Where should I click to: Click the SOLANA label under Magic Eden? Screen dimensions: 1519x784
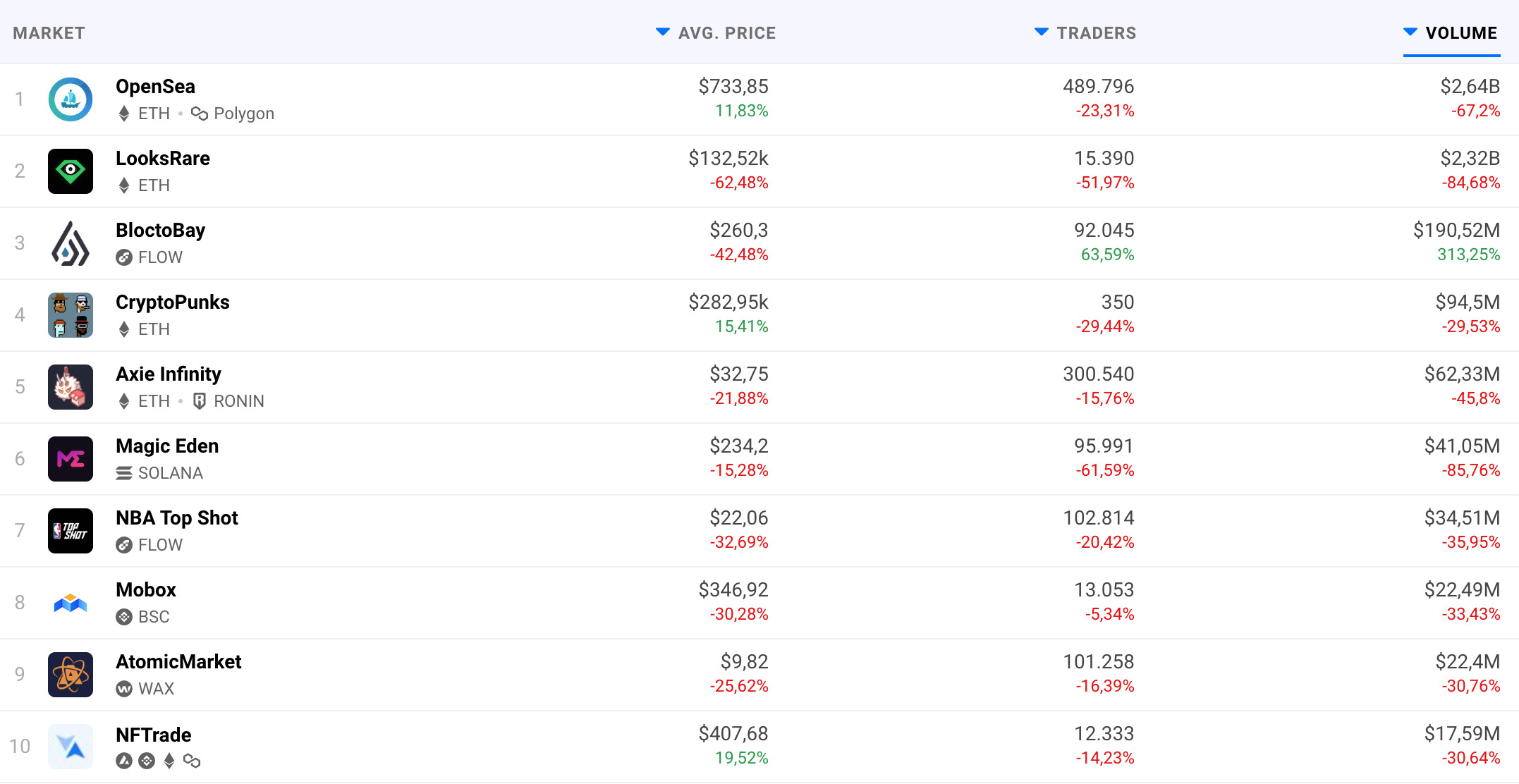point(171,473)
